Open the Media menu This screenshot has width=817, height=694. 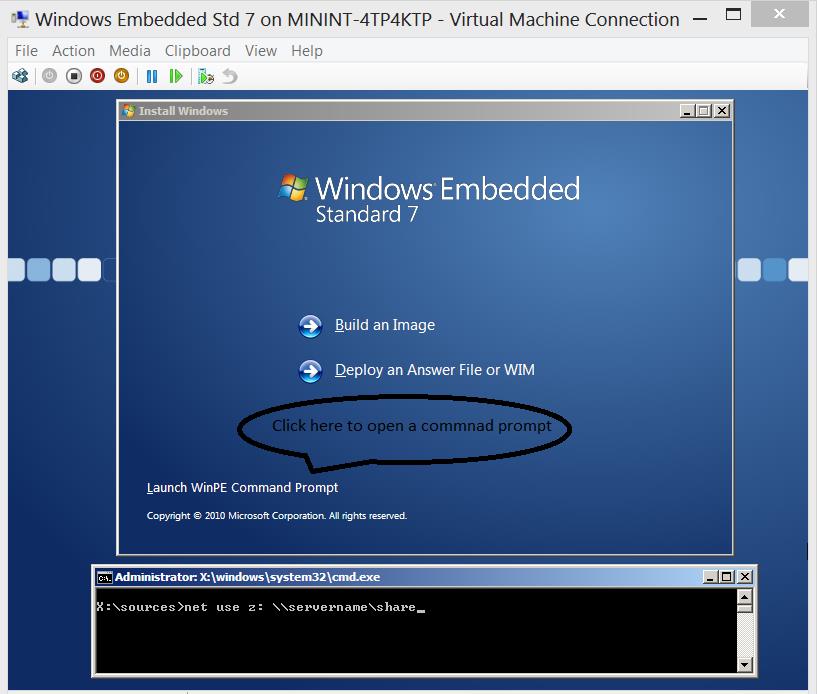pyautogui.click(x=130, y=51)
